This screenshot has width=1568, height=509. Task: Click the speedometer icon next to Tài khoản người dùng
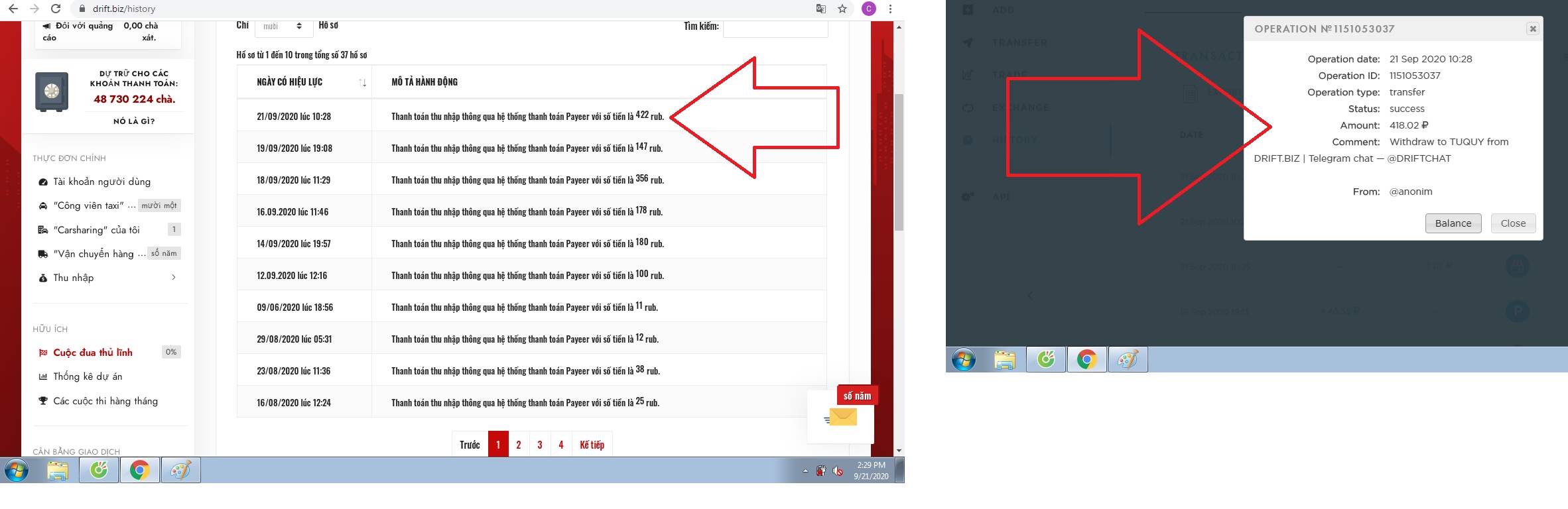tap(43, 182)
